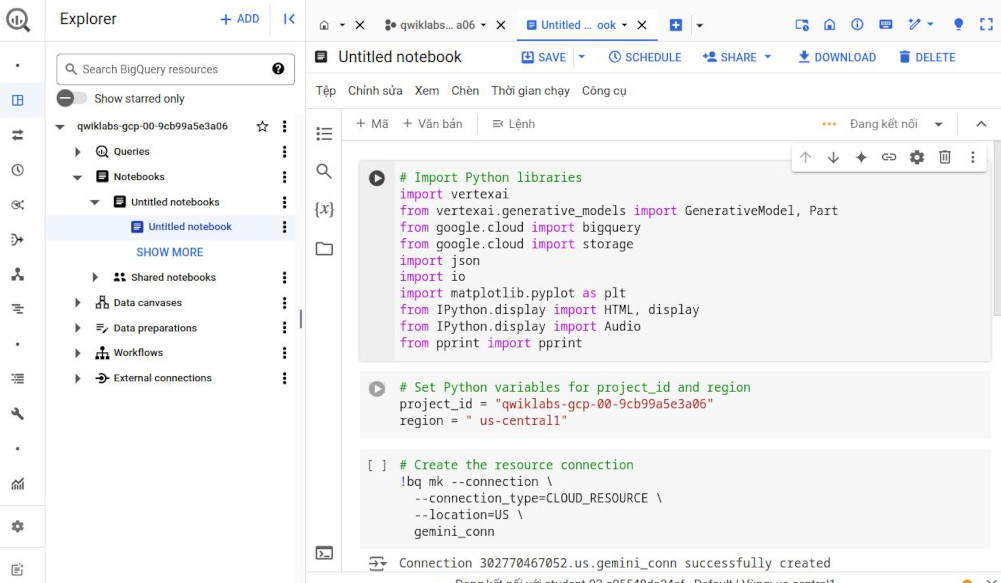Copy link to cell icon
This screenshot has height=583, width=1001.
click(x=889, y=157)
